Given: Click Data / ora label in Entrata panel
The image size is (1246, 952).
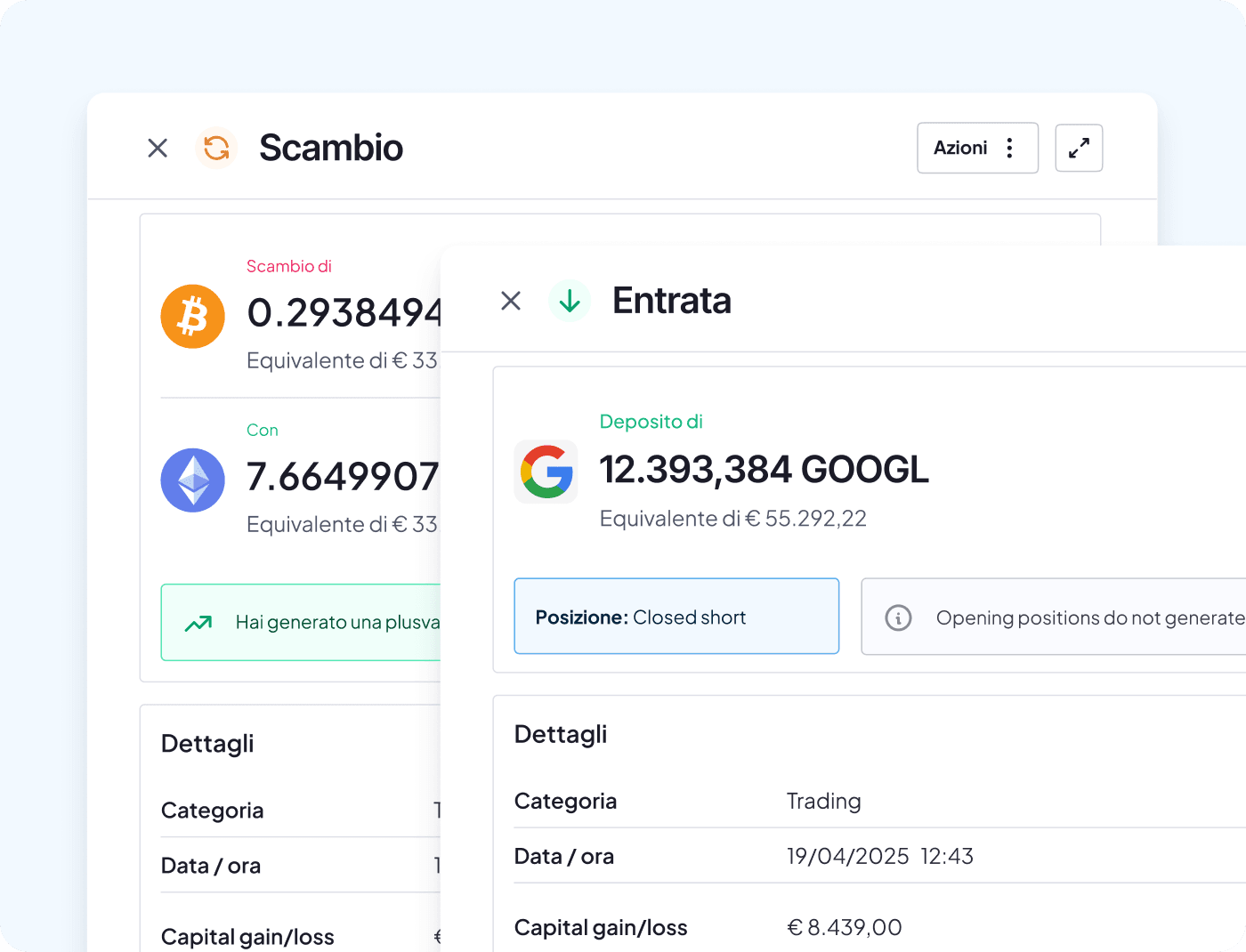Looking at the screenshot, I should point(564,857).
